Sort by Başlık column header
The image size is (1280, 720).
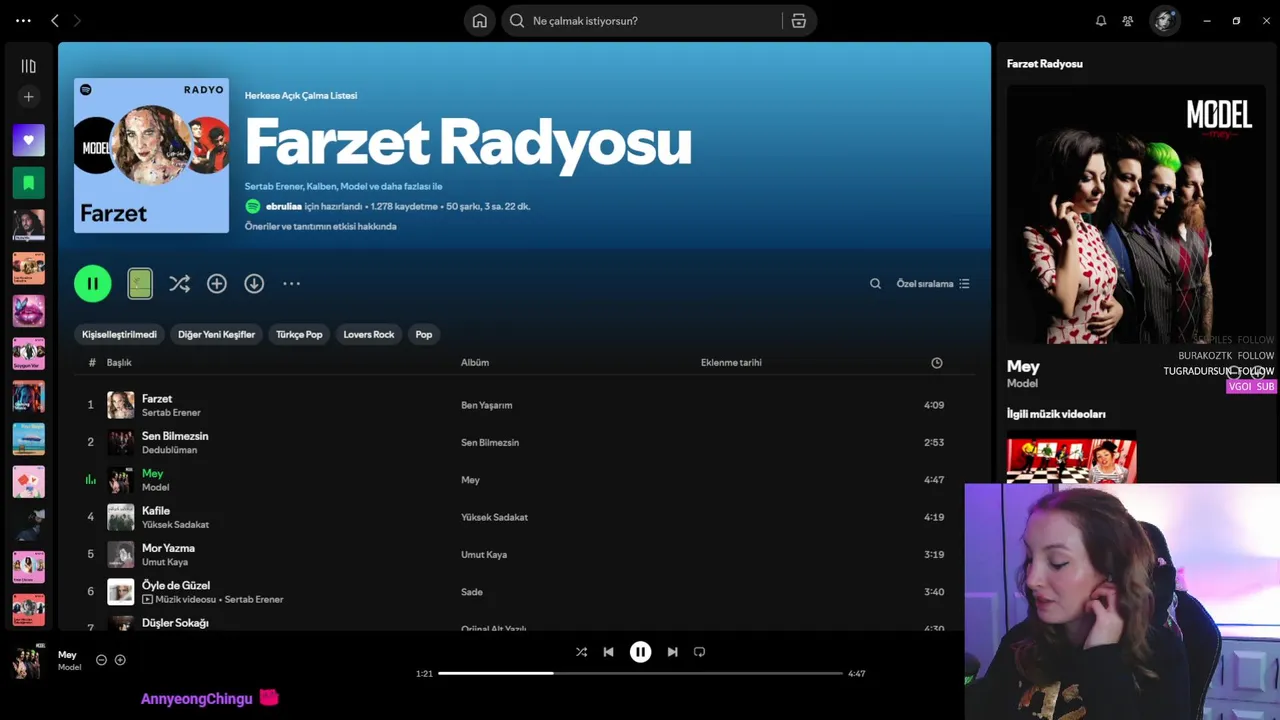(x=119, y=363)
